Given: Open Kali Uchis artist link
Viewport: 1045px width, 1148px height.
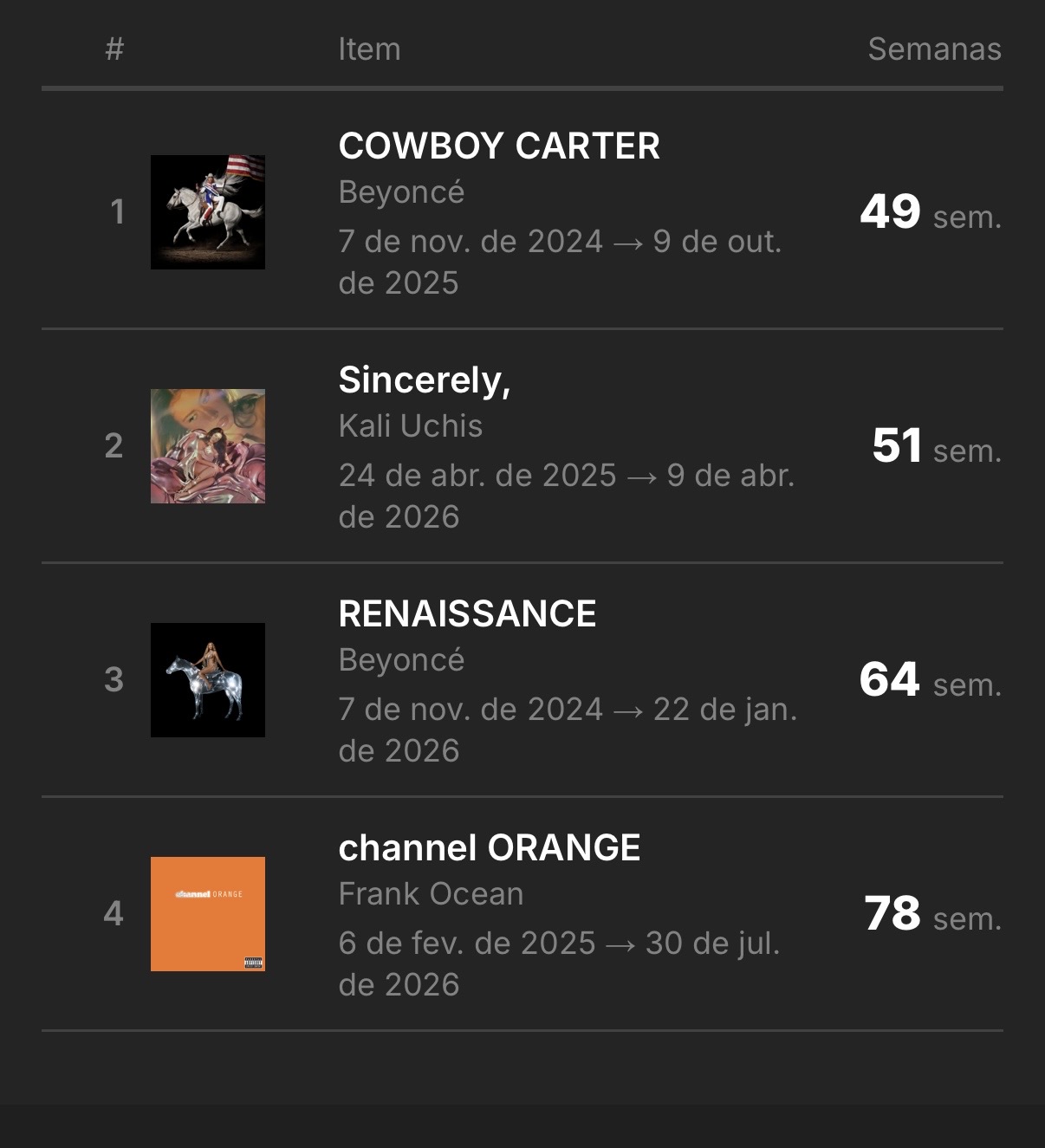Looking at the screenshot, I should tap(411, 426).
